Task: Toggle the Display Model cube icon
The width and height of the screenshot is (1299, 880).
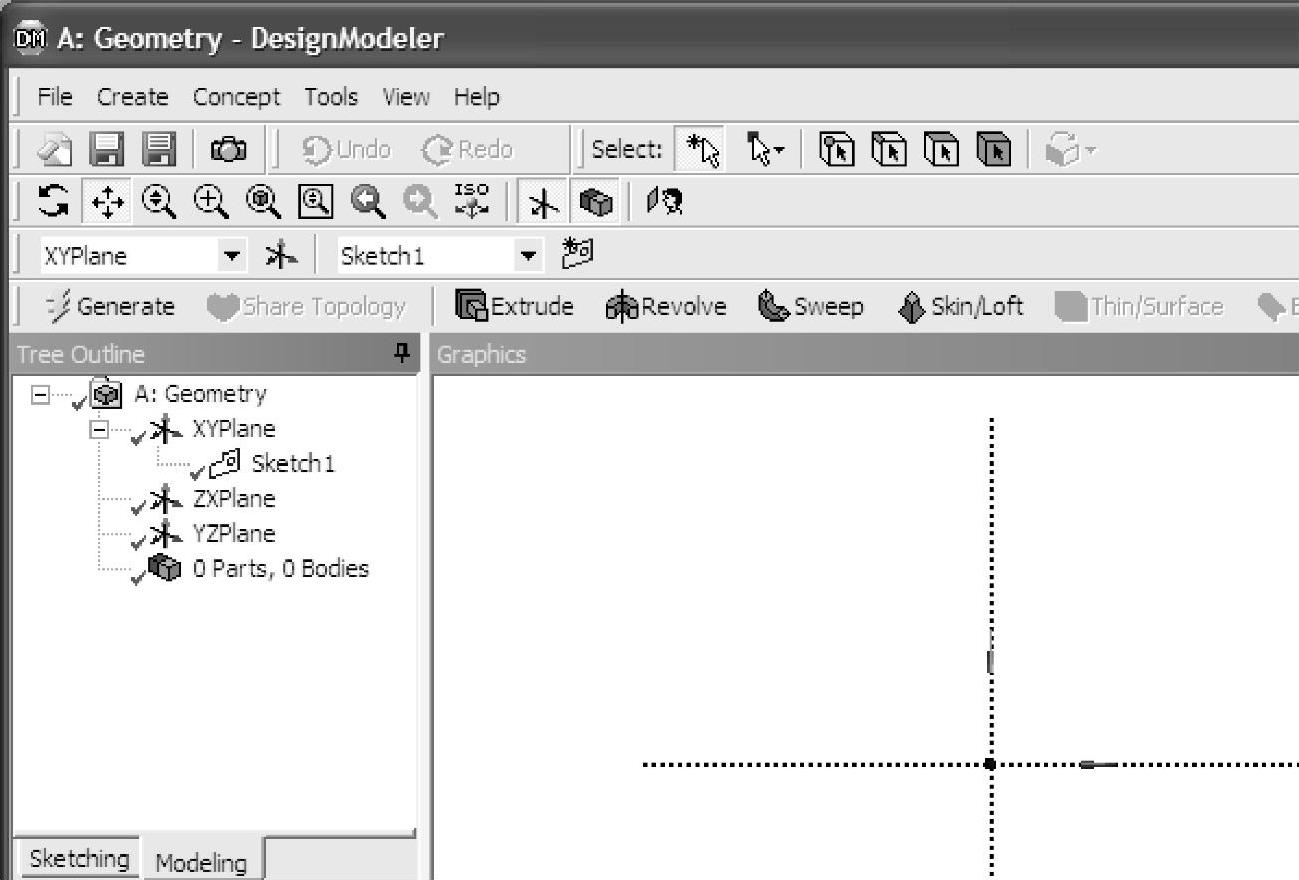Action: tap(594, 204)
